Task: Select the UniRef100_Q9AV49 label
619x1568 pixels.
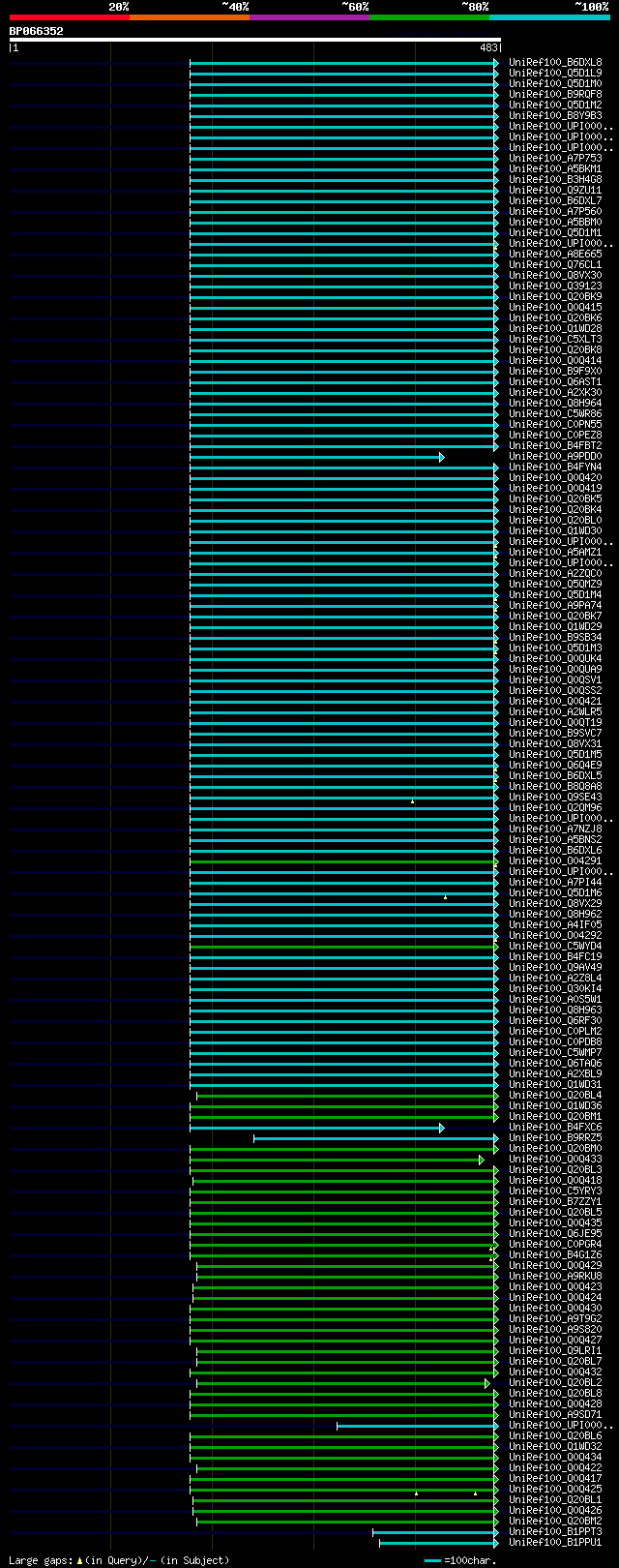Action: pos(555,967)
